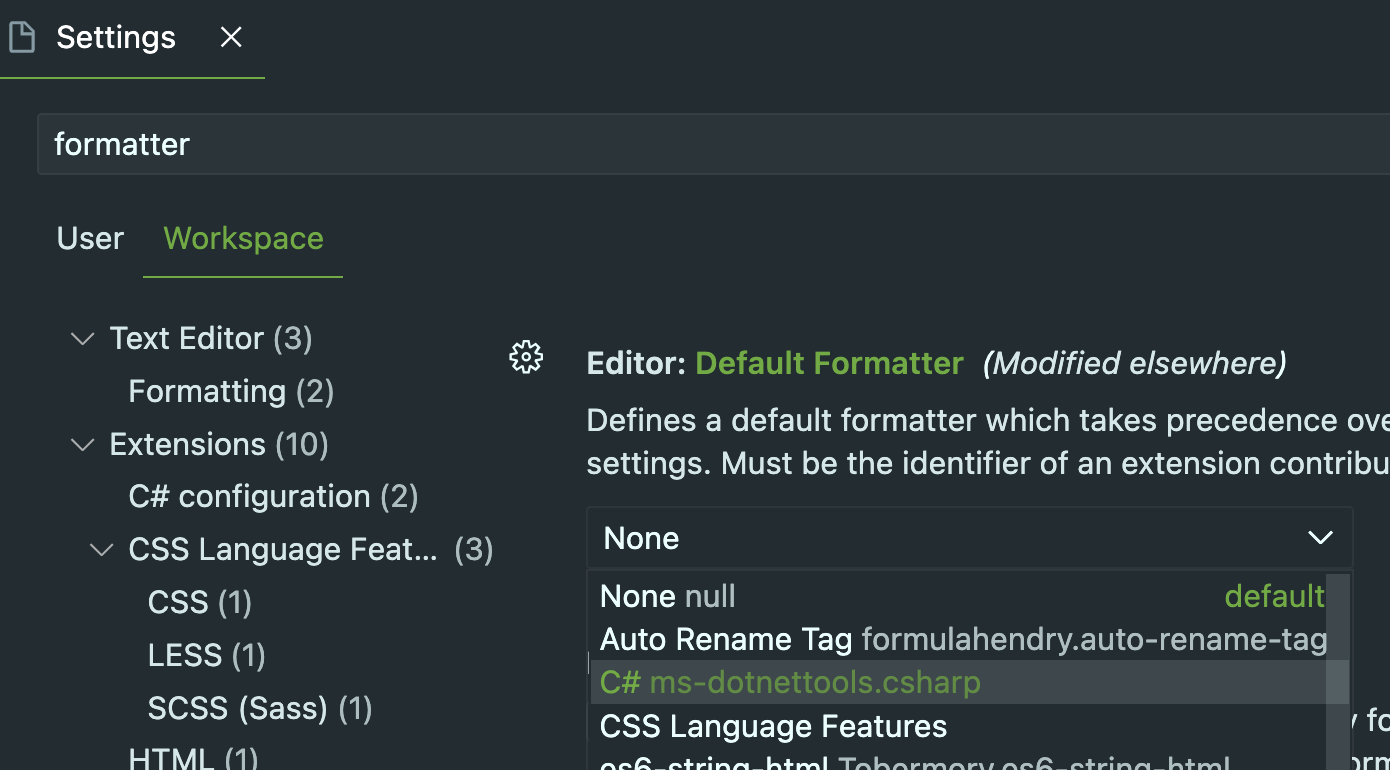Open the Formatting (2) settings section
The image size is (1390, 770).
(x=231, y=391)
